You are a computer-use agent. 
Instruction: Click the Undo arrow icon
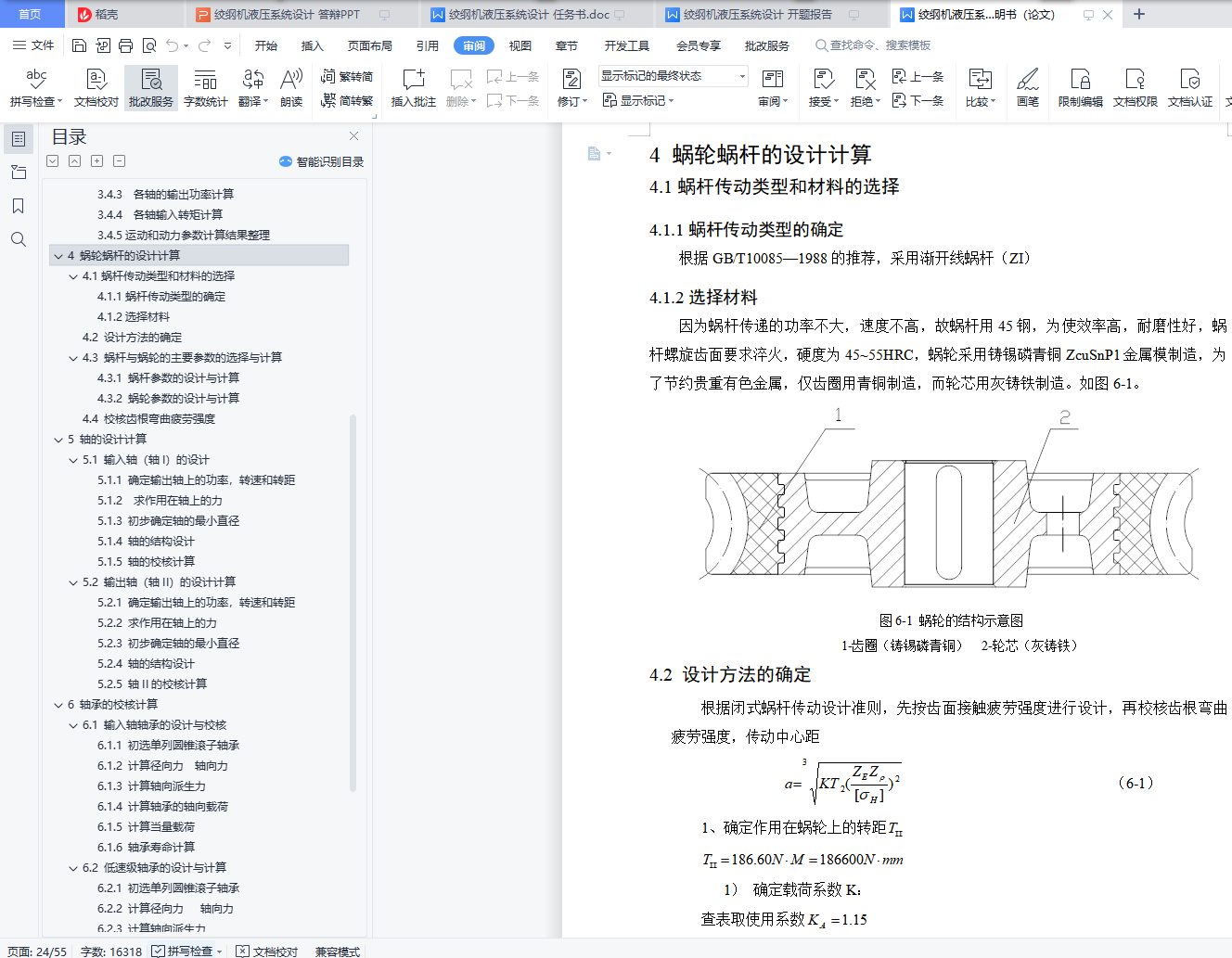coord(173,45)
